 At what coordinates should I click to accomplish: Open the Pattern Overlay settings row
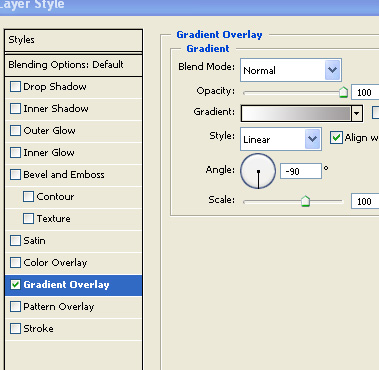tap(74, 307)
